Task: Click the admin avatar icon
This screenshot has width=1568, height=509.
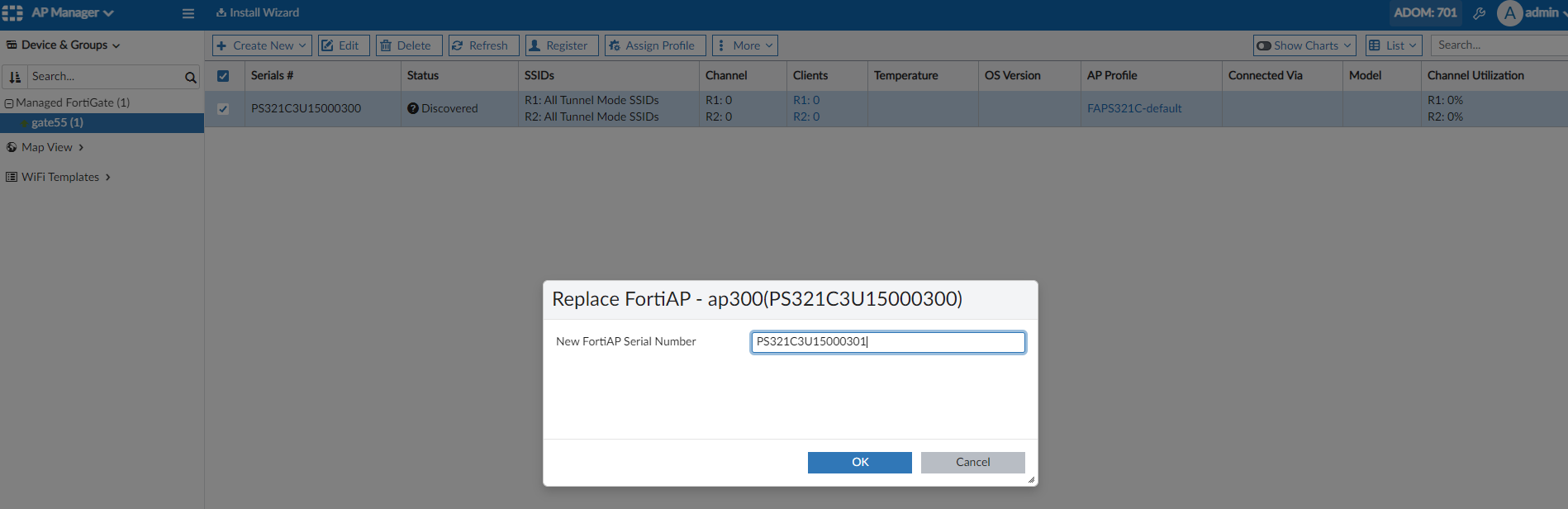Action: tap(1509, 13)
